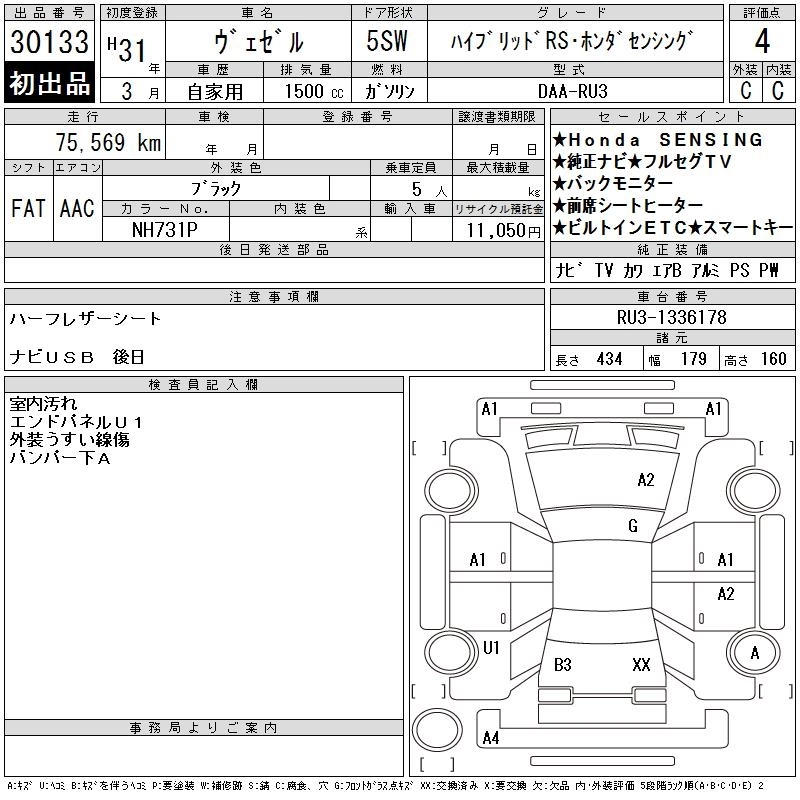Click the XX replaced-panel mark
This screenshot has width=800, height=800.
tap(641, 664)
